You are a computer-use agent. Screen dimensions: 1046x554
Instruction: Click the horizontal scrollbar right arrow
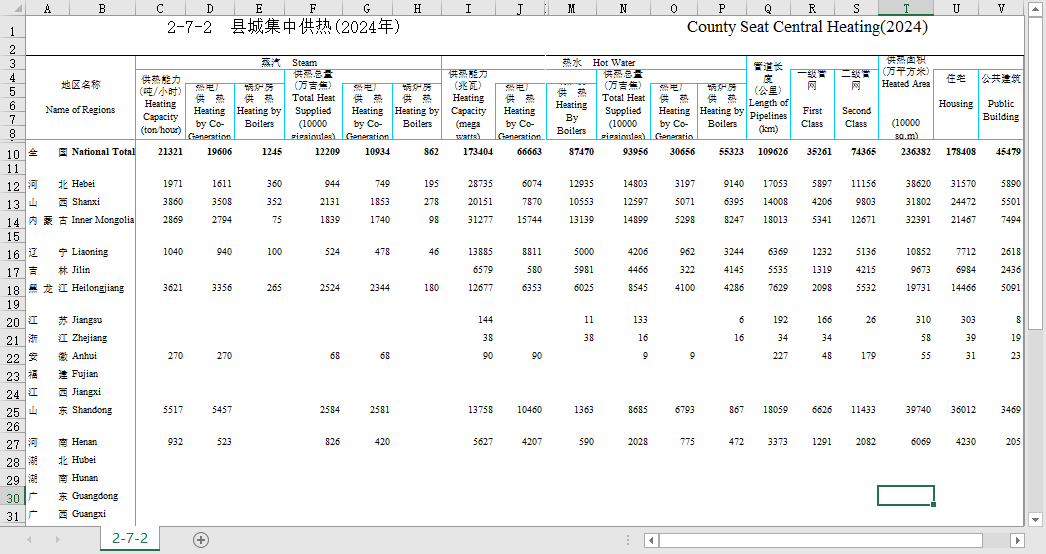coord(1018,540)
